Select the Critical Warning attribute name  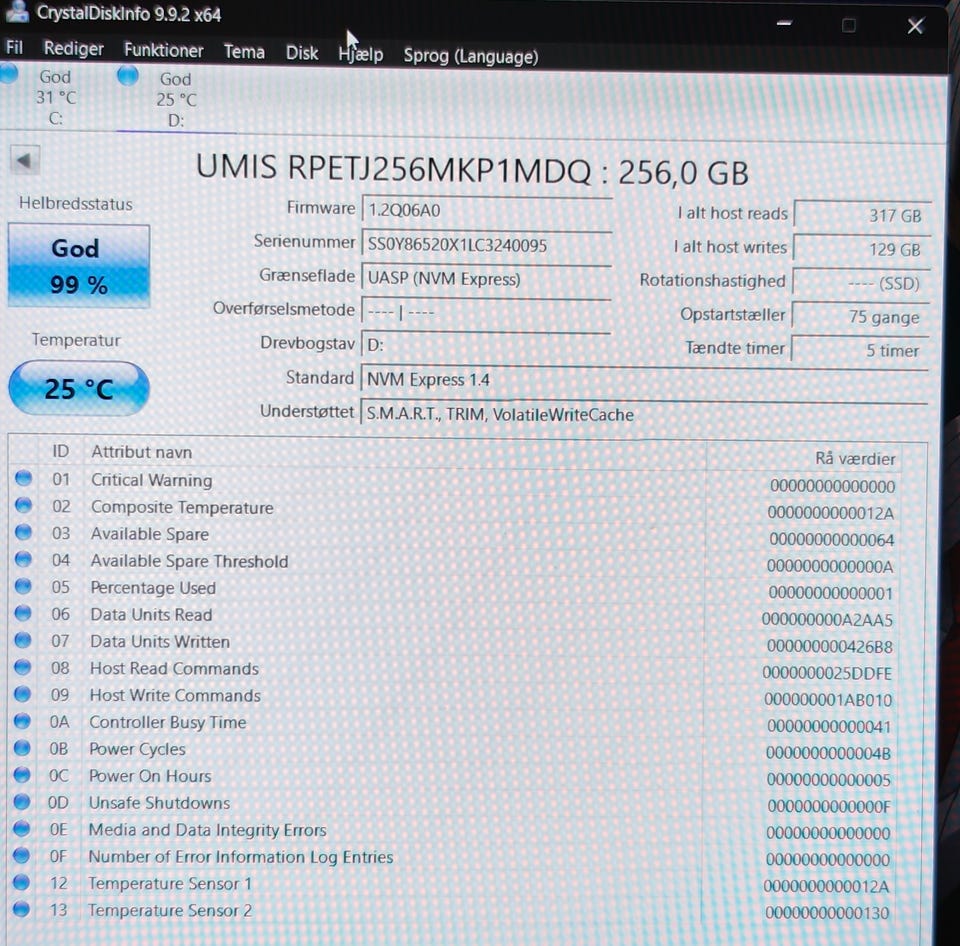coord(152,480)
